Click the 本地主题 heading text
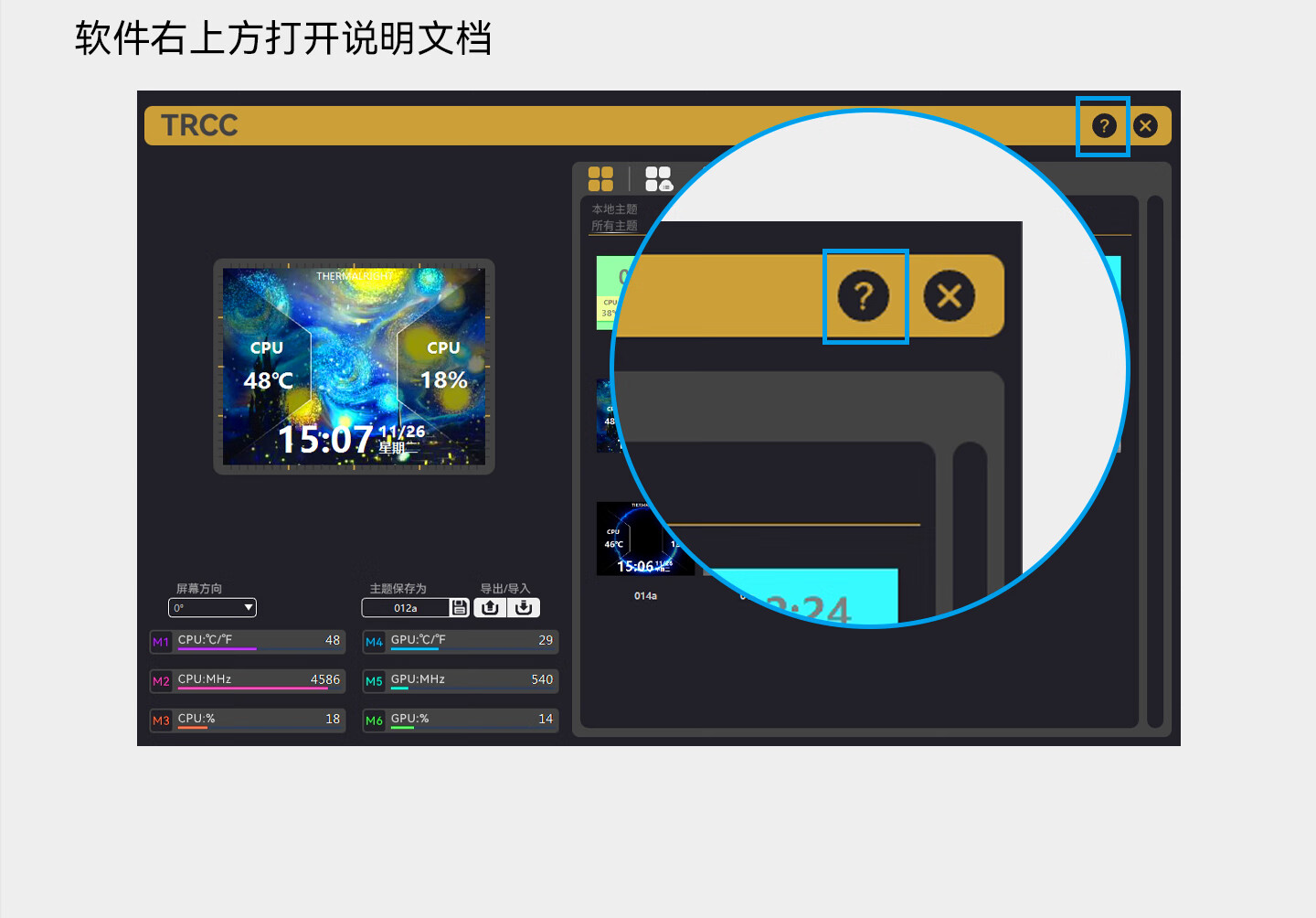 (614, 209)
